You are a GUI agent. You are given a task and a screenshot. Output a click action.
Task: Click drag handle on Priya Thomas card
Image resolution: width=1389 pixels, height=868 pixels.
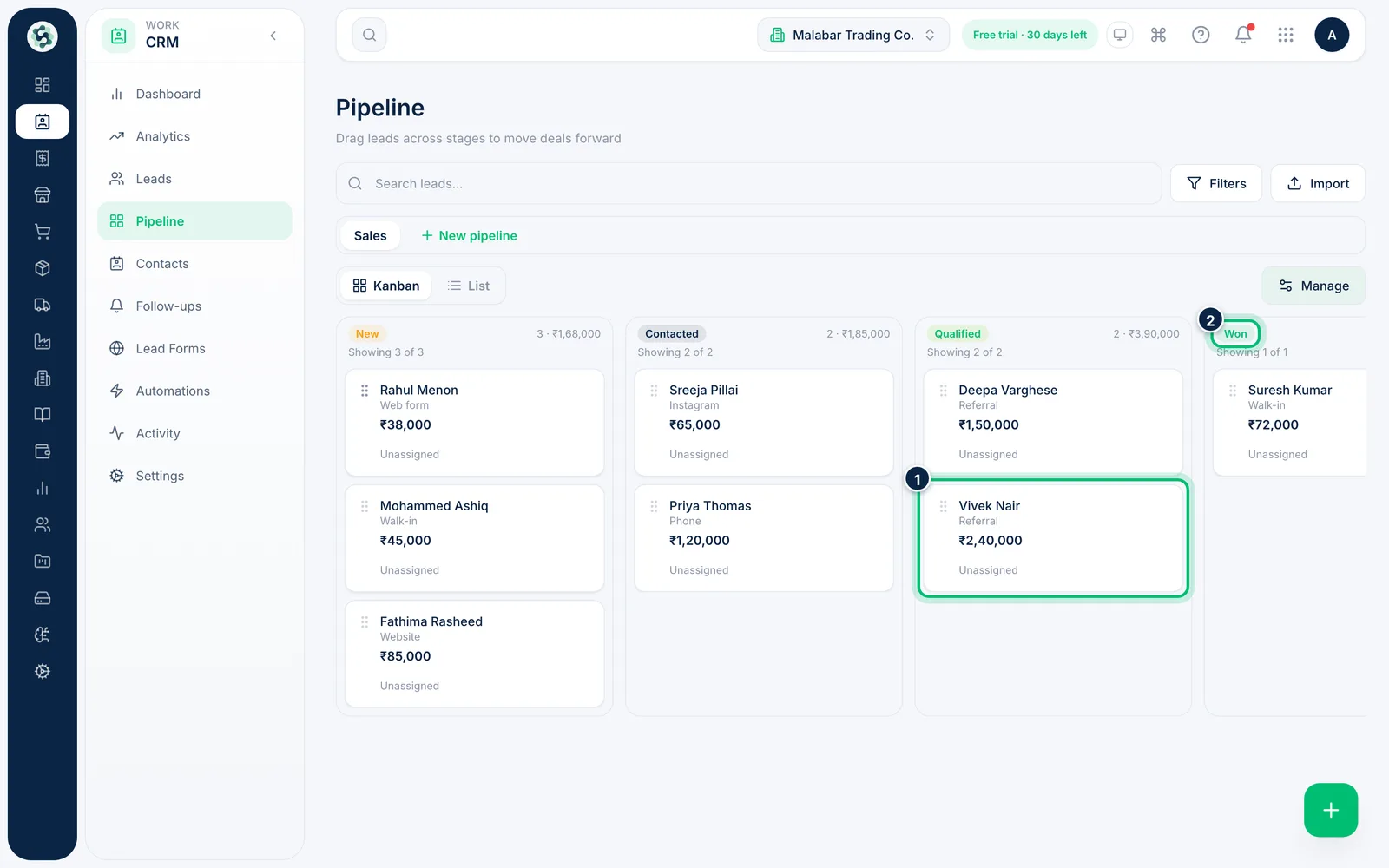pos(654,506)
